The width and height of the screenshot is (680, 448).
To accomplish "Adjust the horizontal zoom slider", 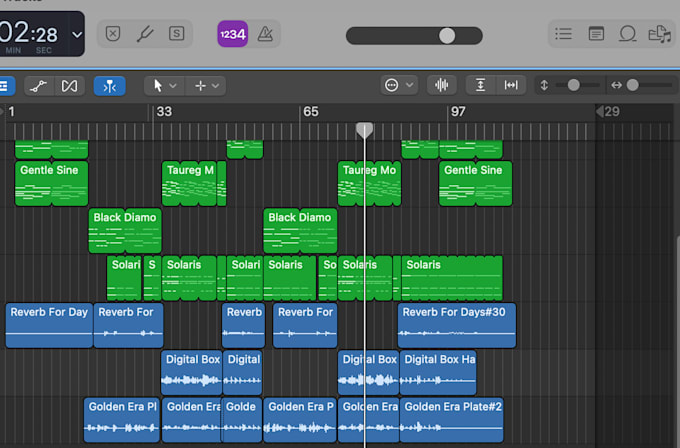I will [649, 85].
